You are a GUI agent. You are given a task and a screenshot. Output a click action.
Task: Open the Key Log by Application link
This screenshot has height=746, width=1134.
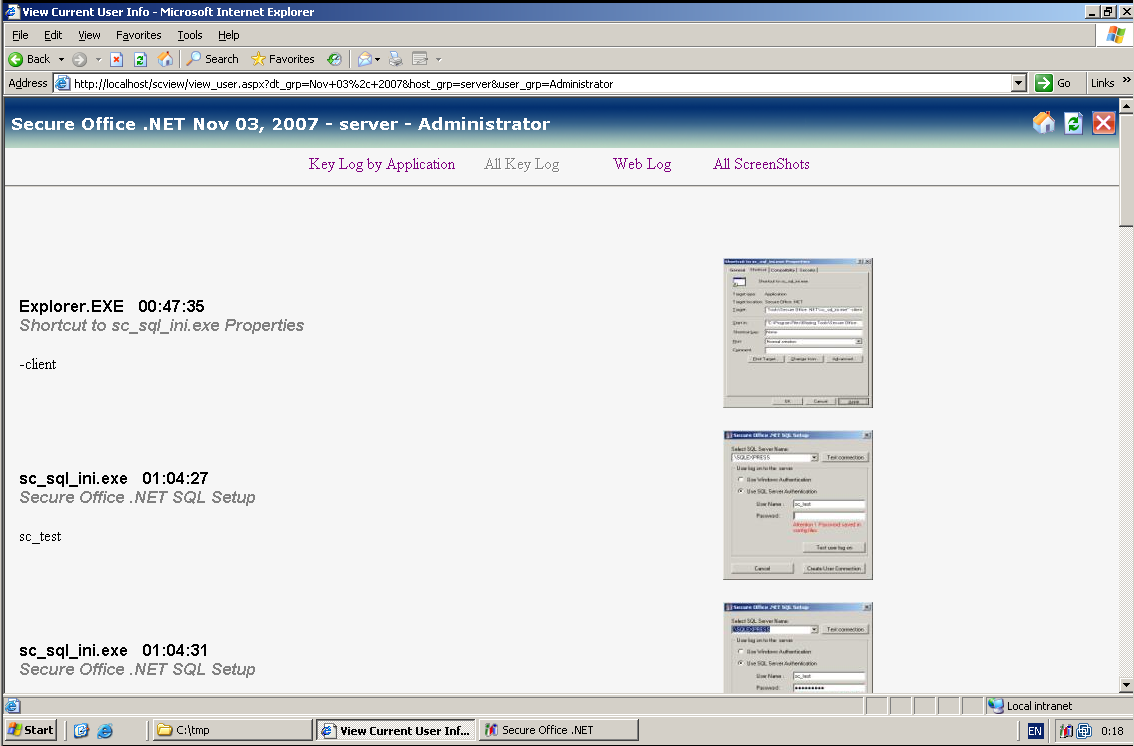pyautogui.click(x=382, y=164)
